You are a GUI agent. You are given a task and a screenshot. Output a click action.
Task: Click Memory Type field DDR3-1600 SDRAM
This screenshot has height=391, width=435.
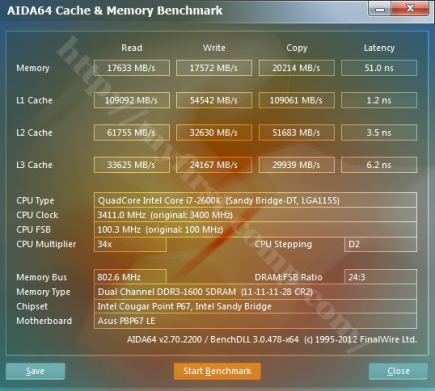click(x=255, y=292)
